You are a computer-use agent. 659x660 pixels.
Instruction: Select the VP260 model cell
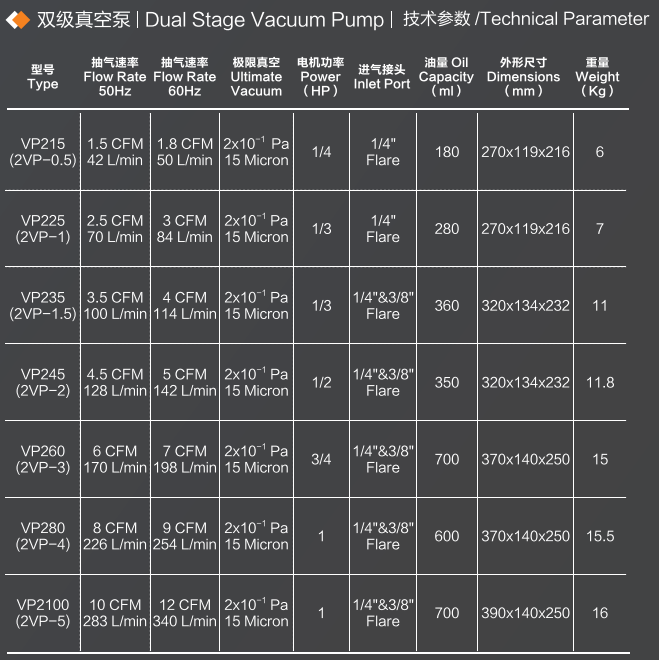click(x=43, y=459)
